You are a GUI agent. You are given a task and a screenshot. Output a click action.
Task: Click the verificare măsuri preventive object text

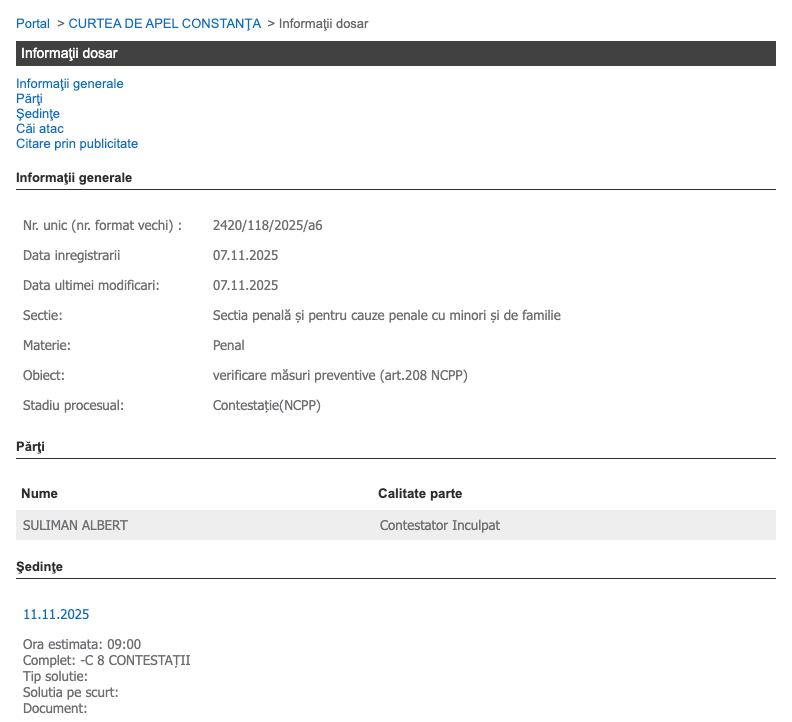[x=340, y=375]
